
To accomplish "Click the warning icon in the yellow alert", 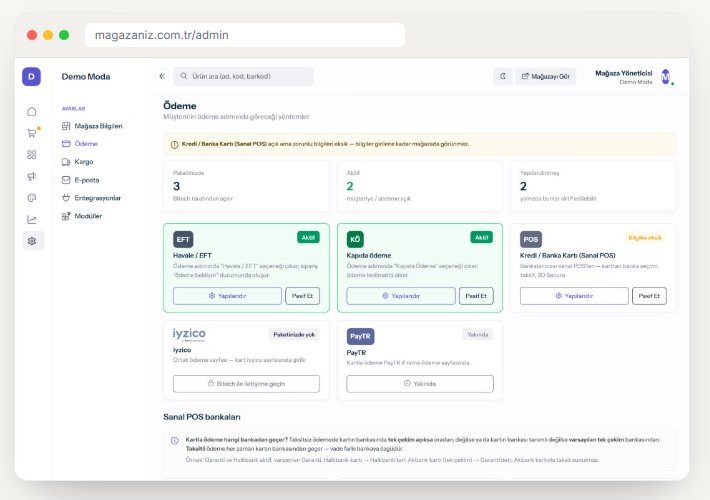I will [174, 144].
